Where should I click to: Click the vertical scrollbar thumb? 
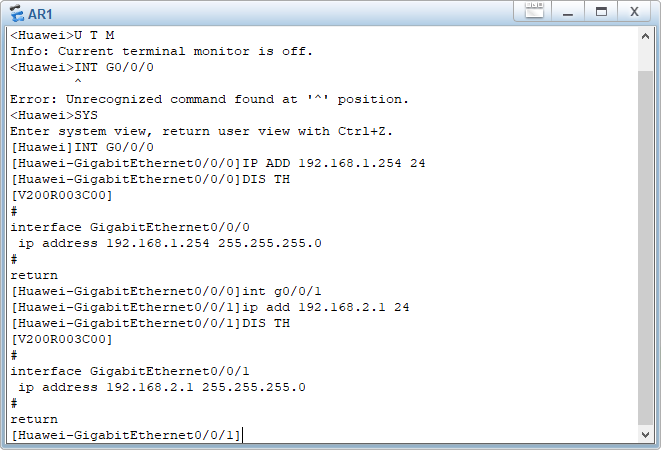tap(645, 248)
